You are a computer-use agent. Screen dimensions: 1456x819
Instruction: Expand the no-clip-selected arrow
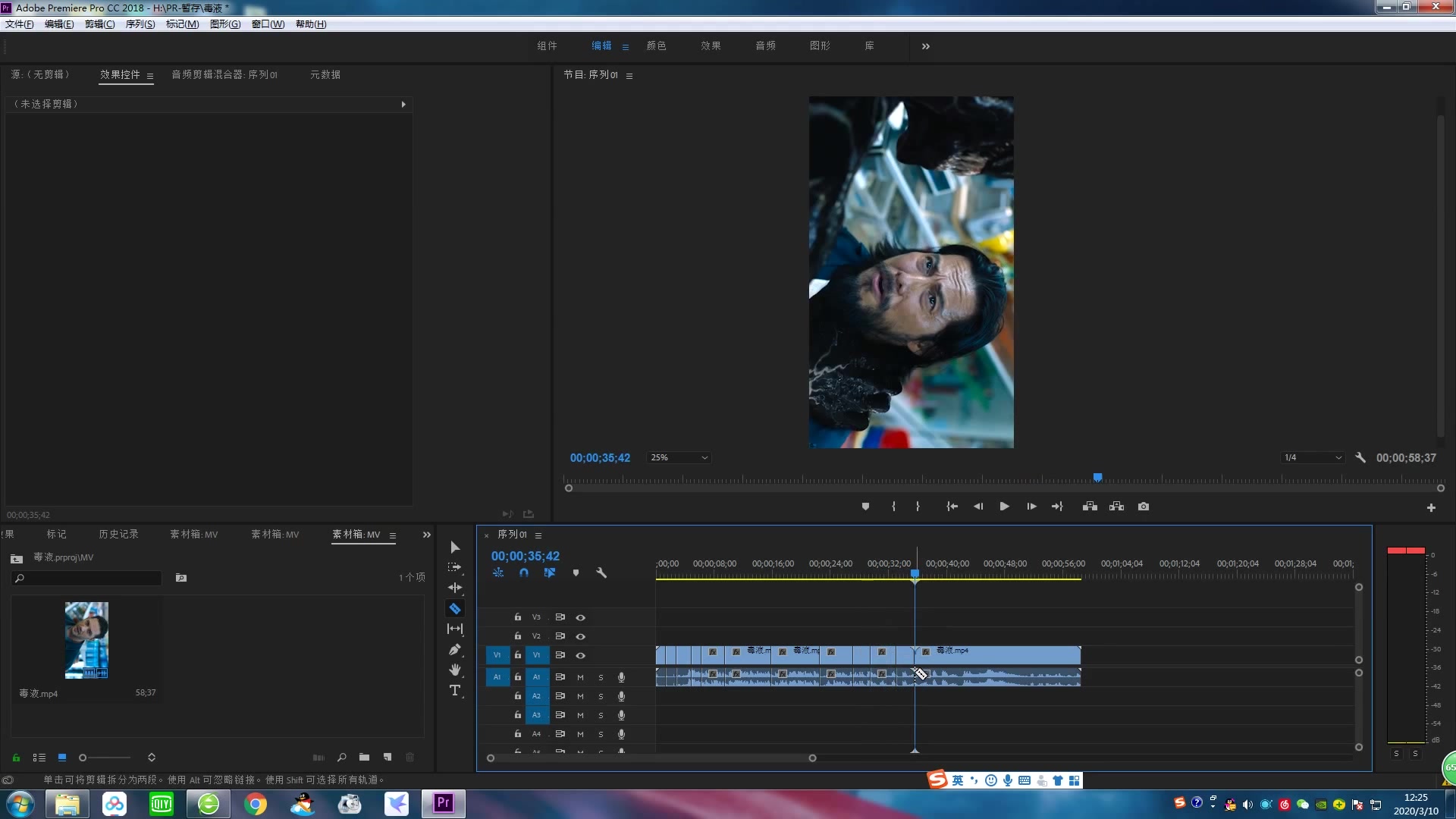pyautogui.click(x=403, y=104)
